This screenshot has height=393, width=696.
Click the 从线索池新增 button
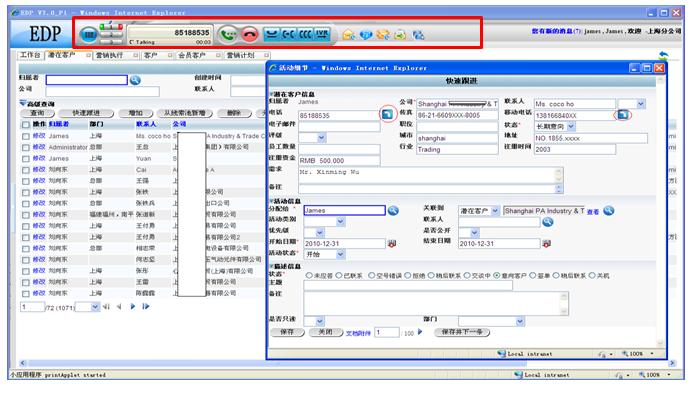184,113
